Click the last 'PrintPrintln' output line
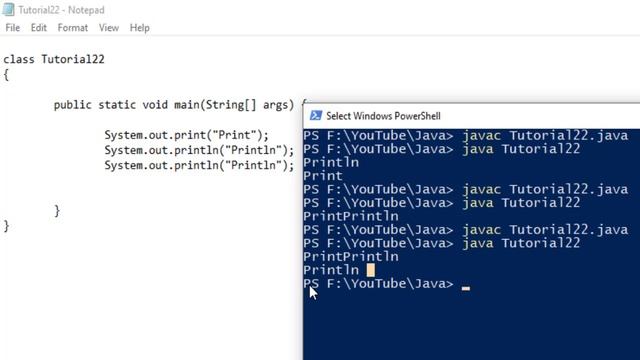Image resolution: width=640 pixels, height=360 pixels. coord(351,257)
